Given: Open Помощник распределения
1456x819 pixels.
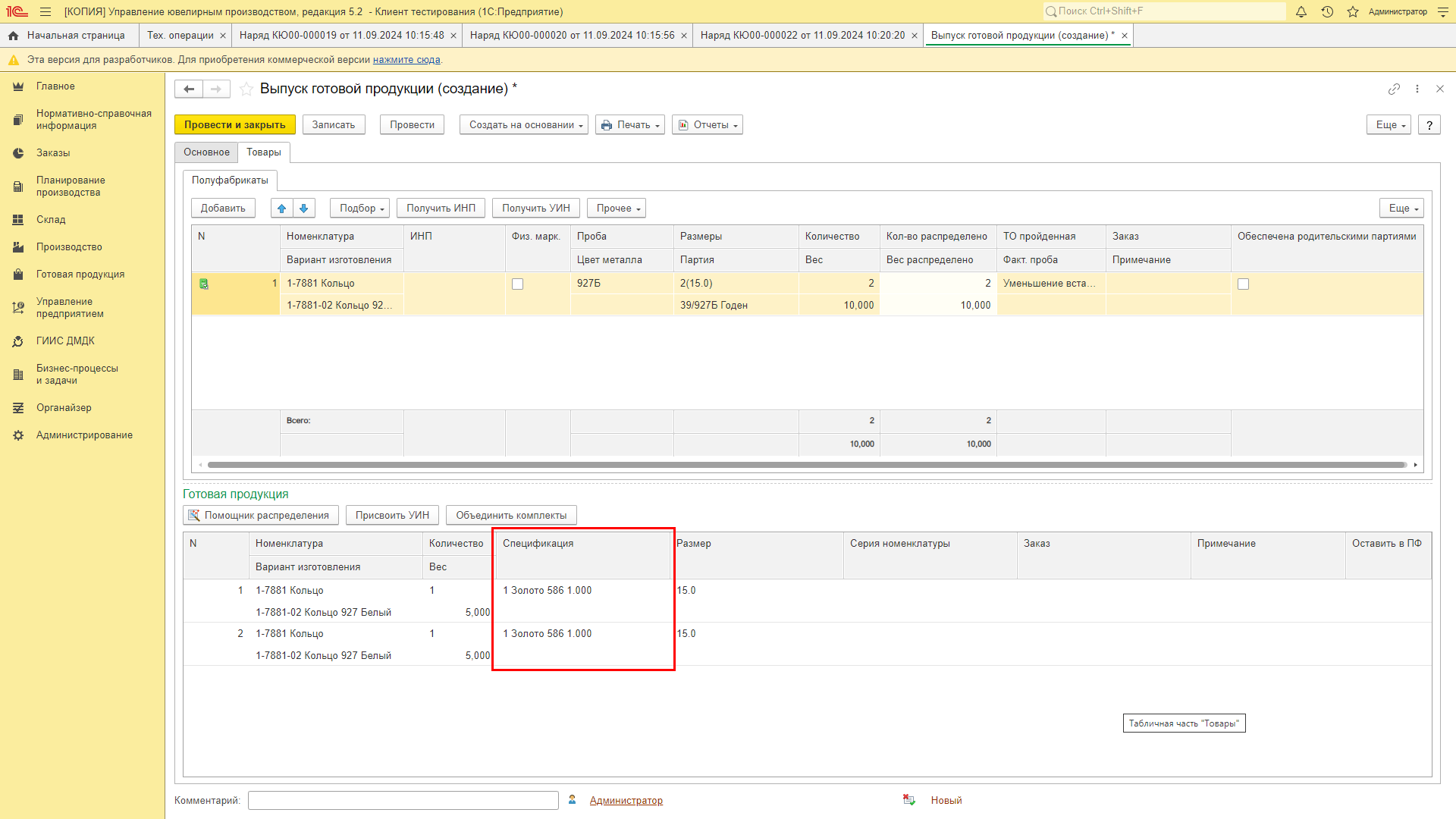Looking at the screenshot, I should 261,516.
